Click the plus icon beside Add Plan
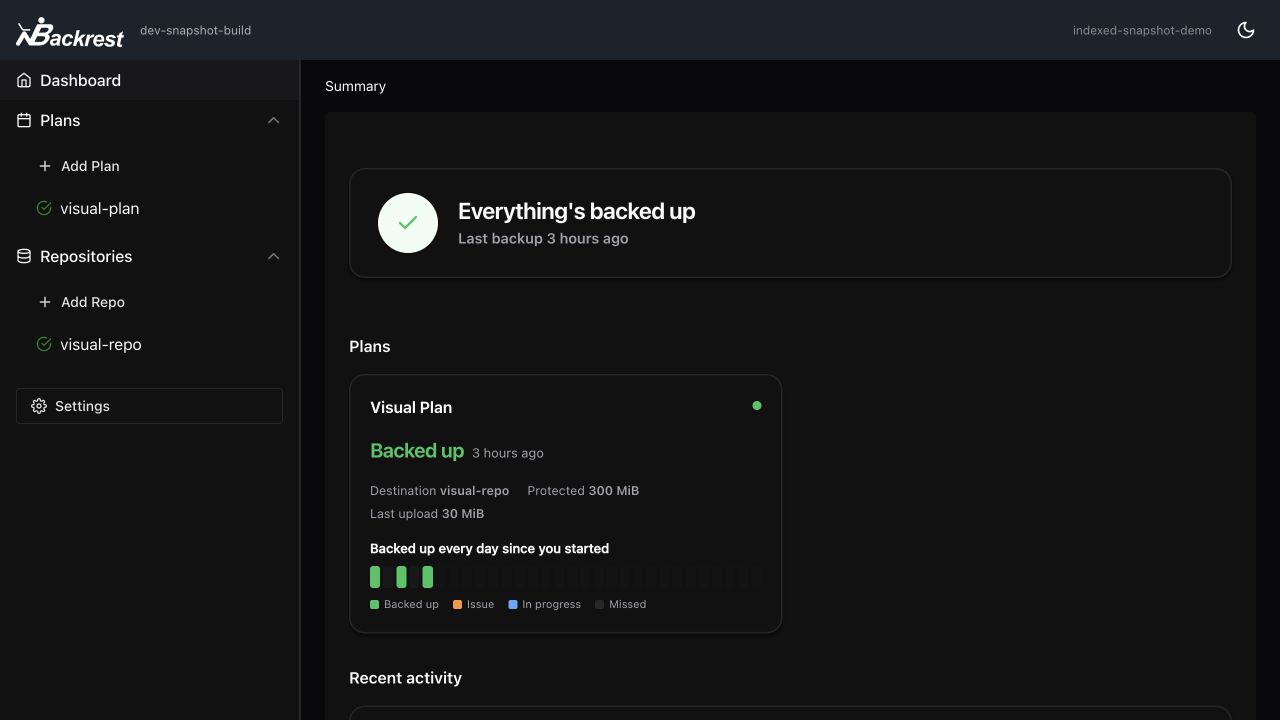The height and width of the screenshot is (720, 1280). point(44,166)
